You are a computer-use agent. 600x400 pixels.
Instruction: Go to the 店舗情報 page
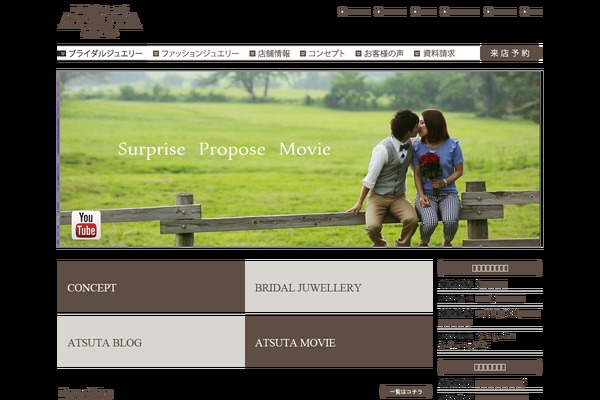(x=270, y=54)
